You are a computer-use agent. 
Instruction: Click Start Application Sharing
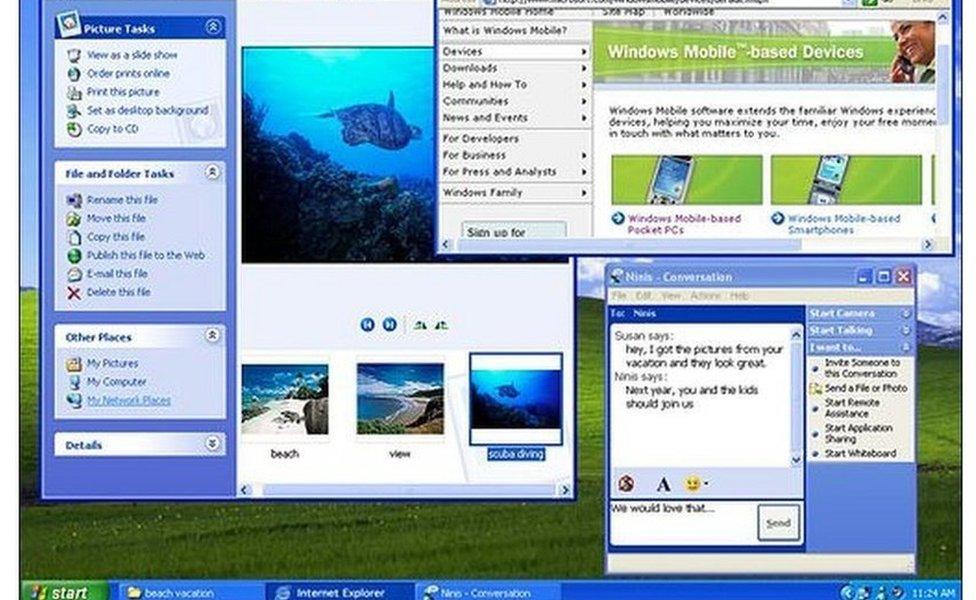point(858,434)
